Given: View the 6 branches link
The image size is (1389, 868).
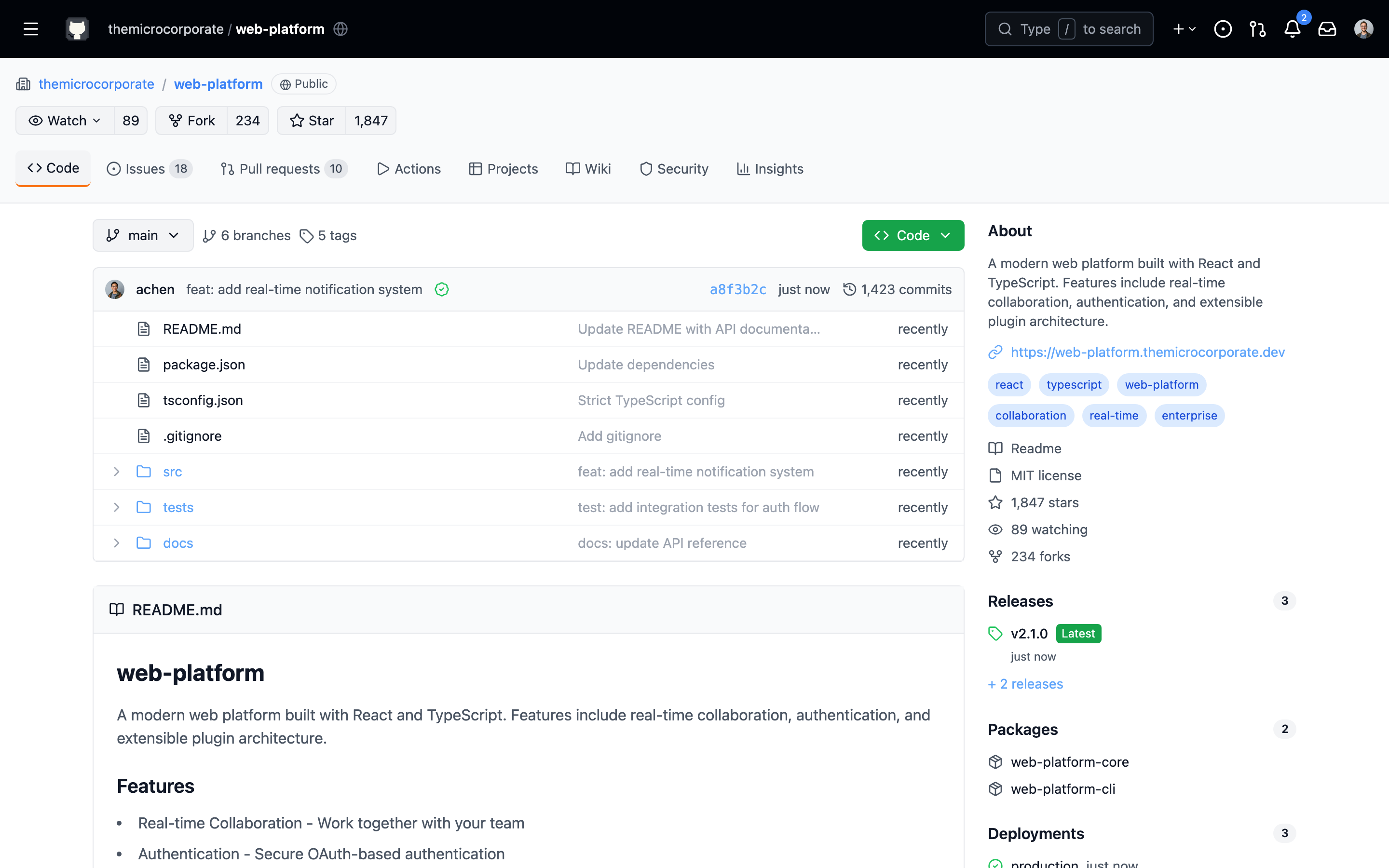Looking at the screenshot, I should [247, 235].
